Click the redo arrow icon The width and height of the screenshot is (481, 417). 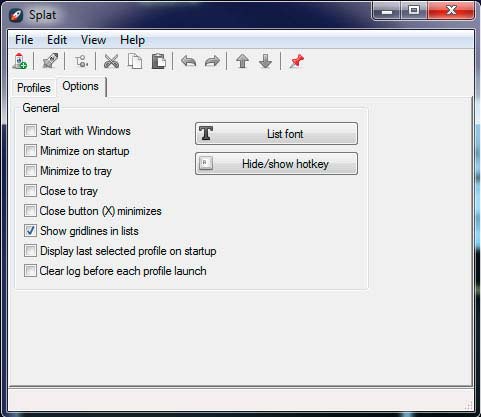tap(212, 61)
